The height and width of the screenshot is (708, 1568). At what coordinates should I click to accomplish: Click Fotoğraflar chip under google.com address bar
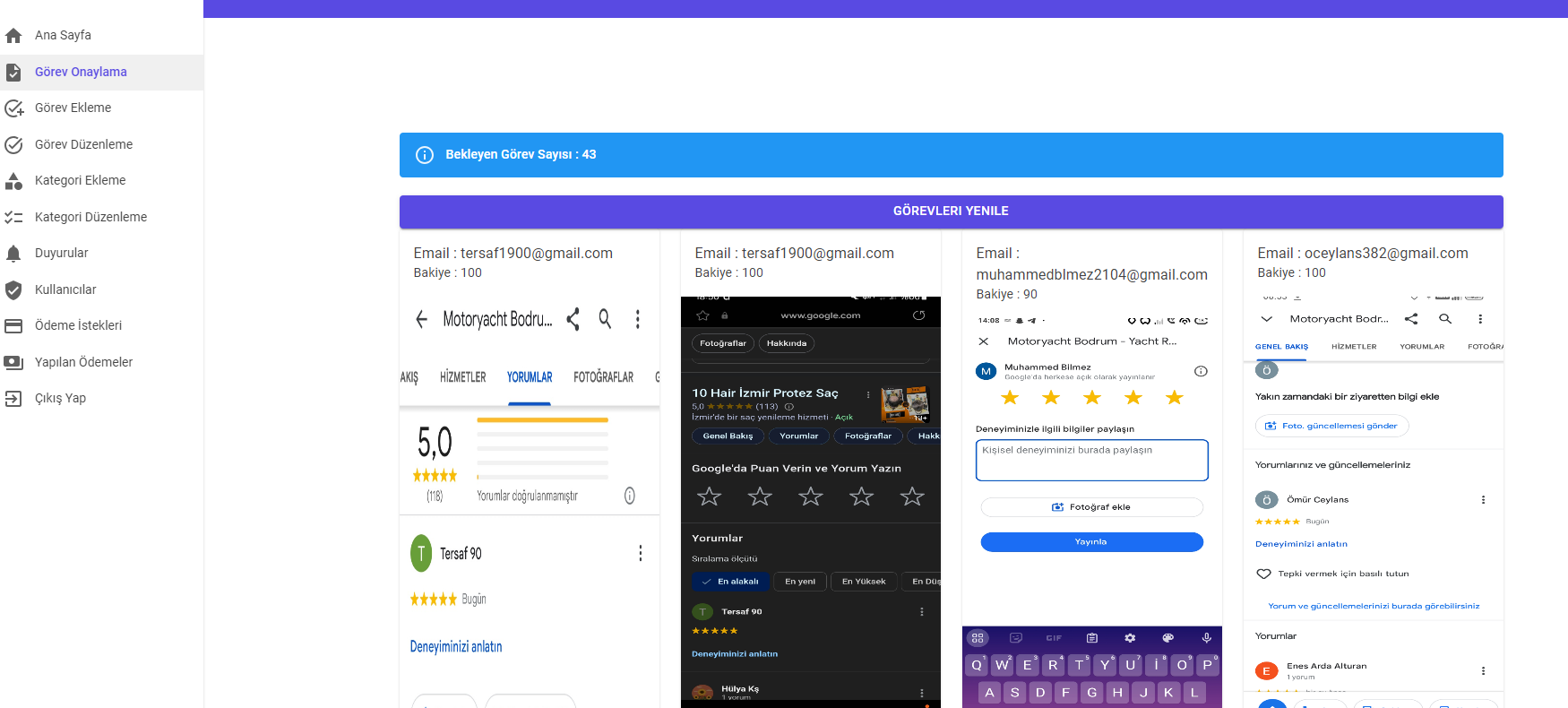tap(723, 344)
